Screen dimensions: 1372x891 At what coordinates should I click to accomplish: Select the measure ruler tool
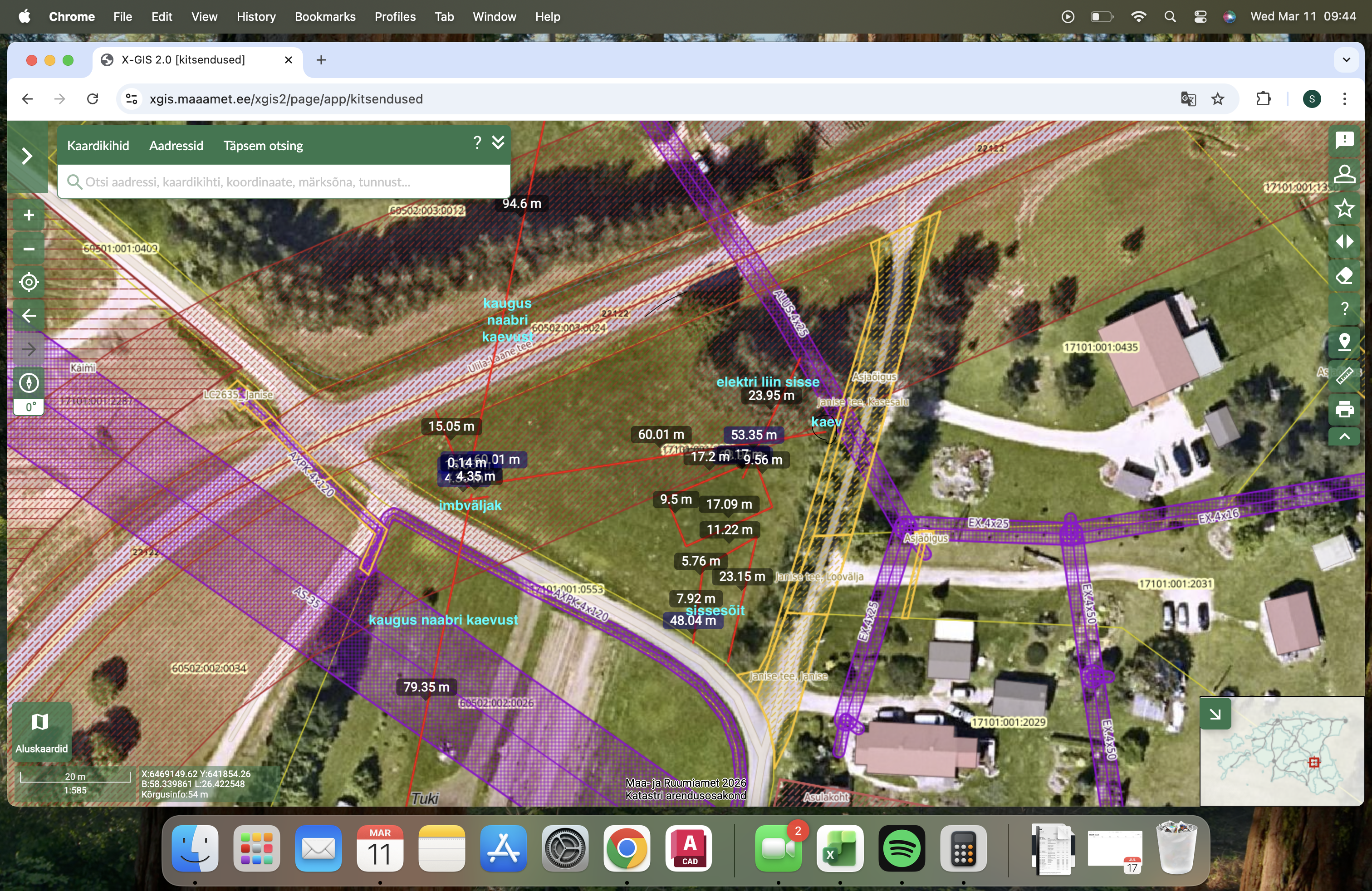pos(1344,376)
